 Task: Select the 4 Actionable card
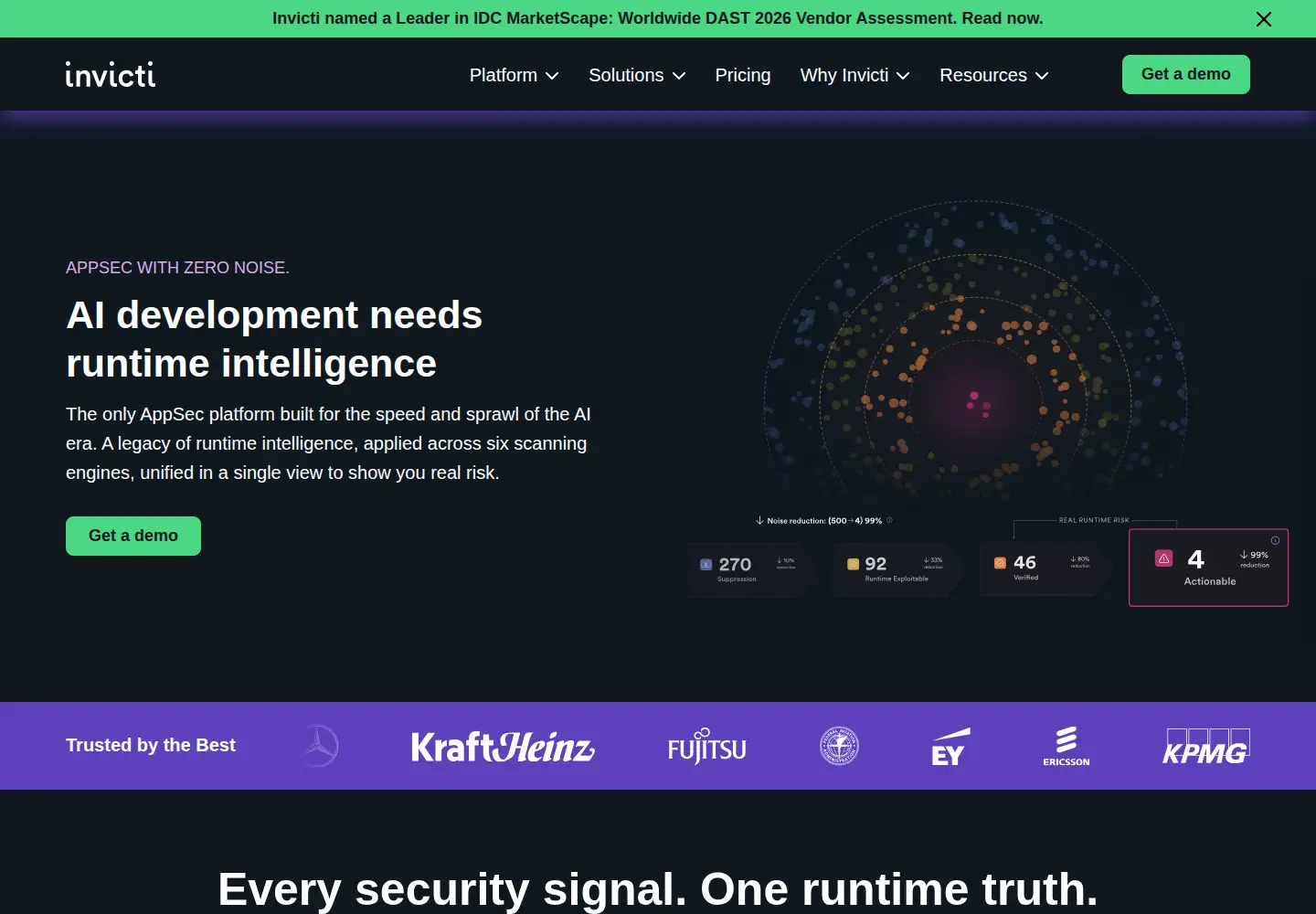point(1208,568)
